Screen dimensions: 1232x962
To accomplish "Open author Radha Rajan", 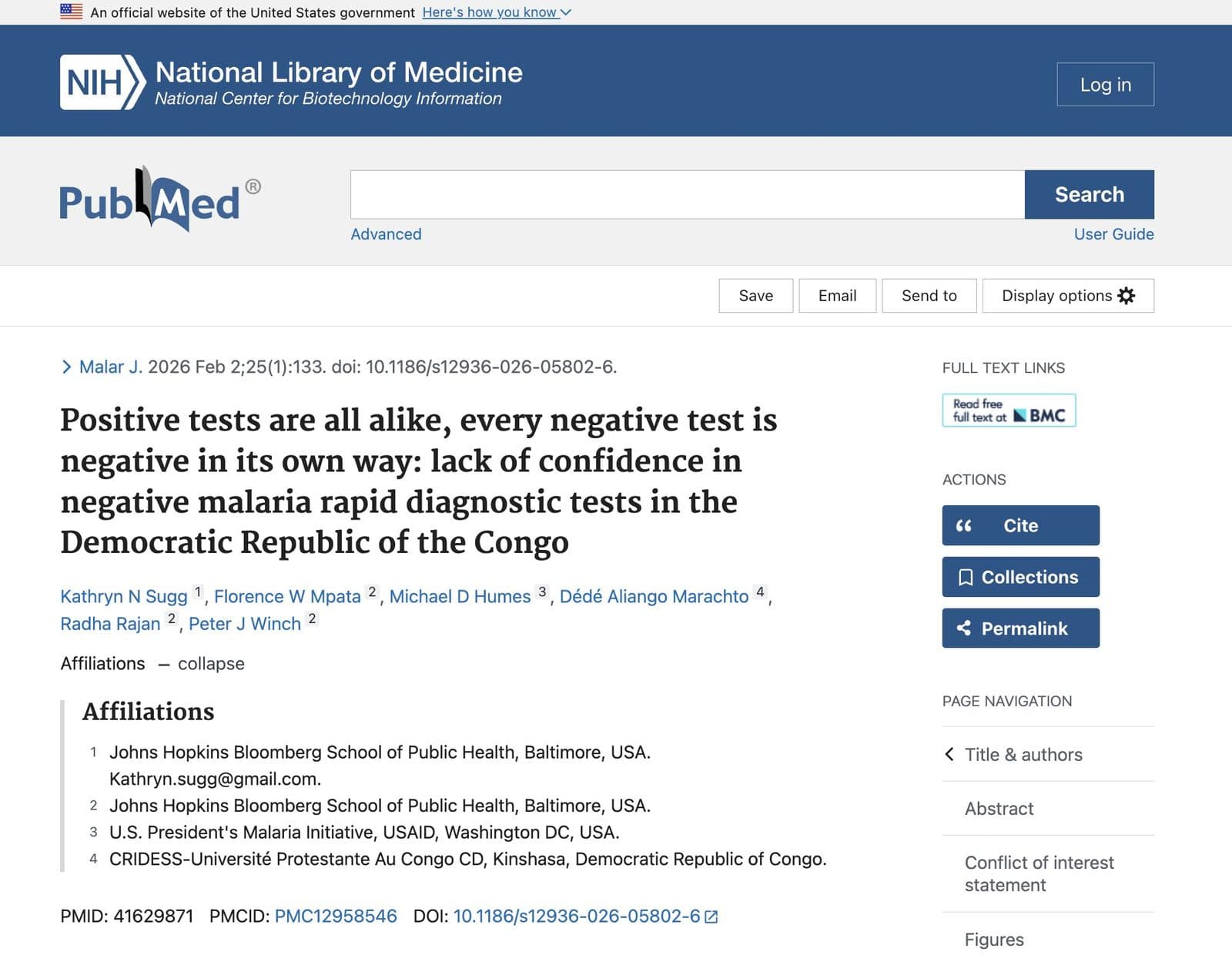I will click(x=110, y=624).
